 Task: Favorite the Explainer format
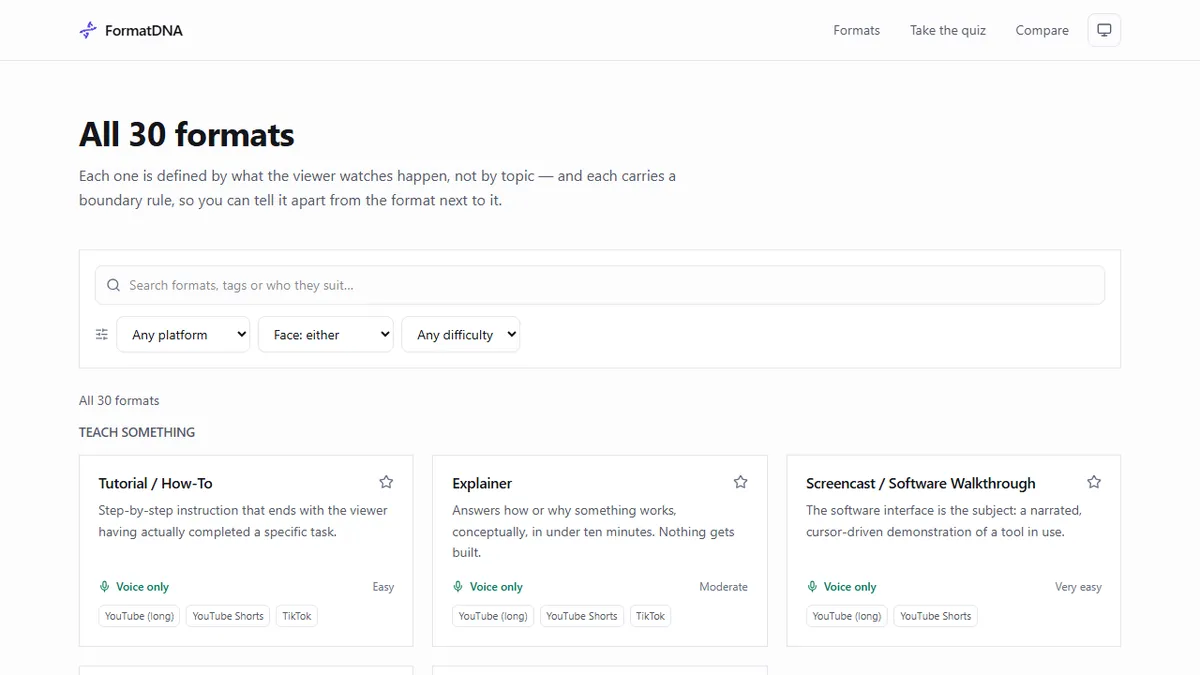740,482
